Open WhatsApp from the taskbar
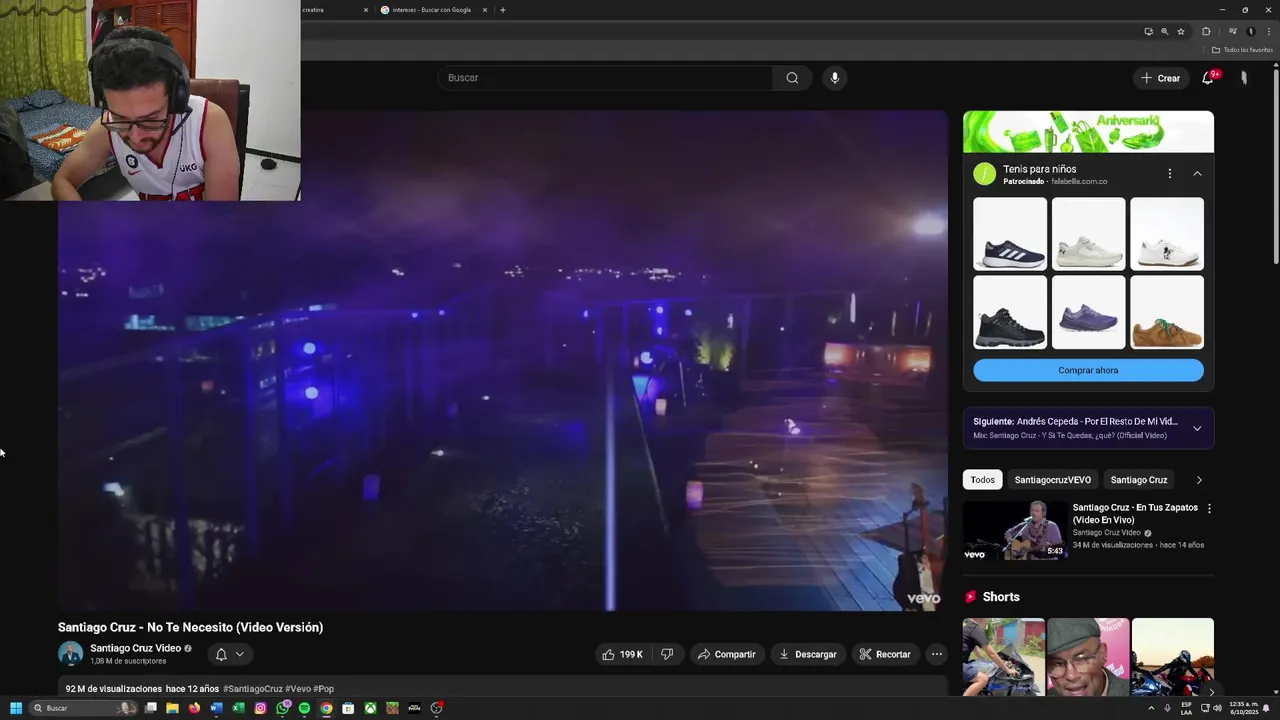 click(x=283, y=708)
